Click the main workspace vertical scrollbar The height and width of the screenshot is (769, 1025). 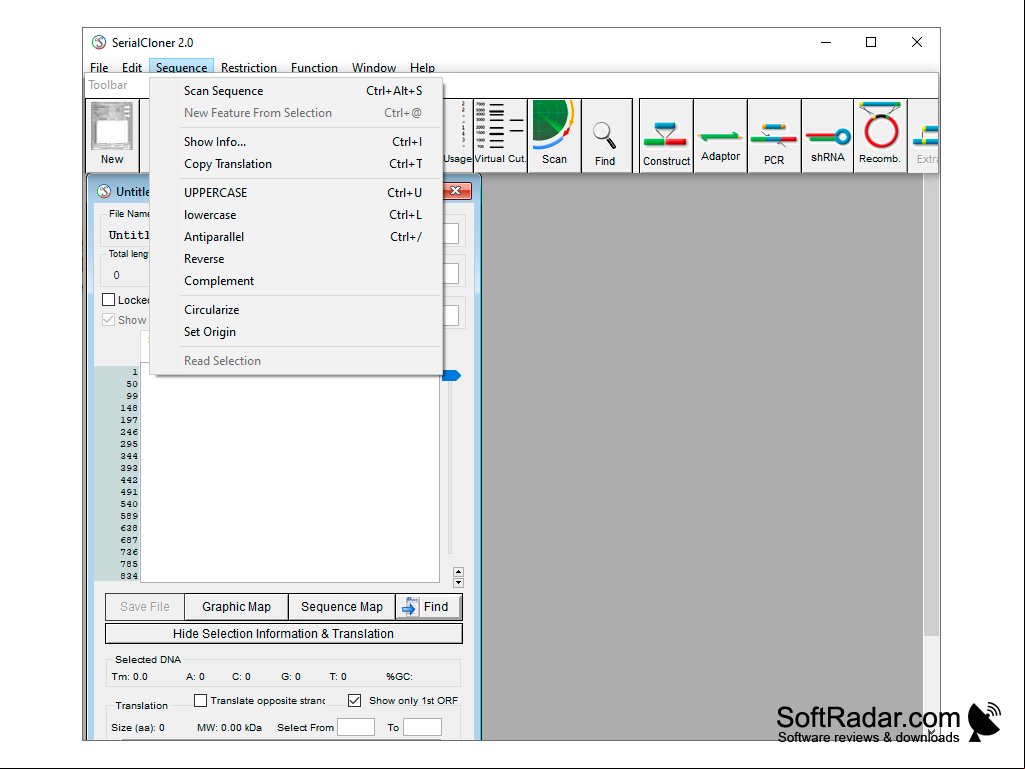pos(931,405)
